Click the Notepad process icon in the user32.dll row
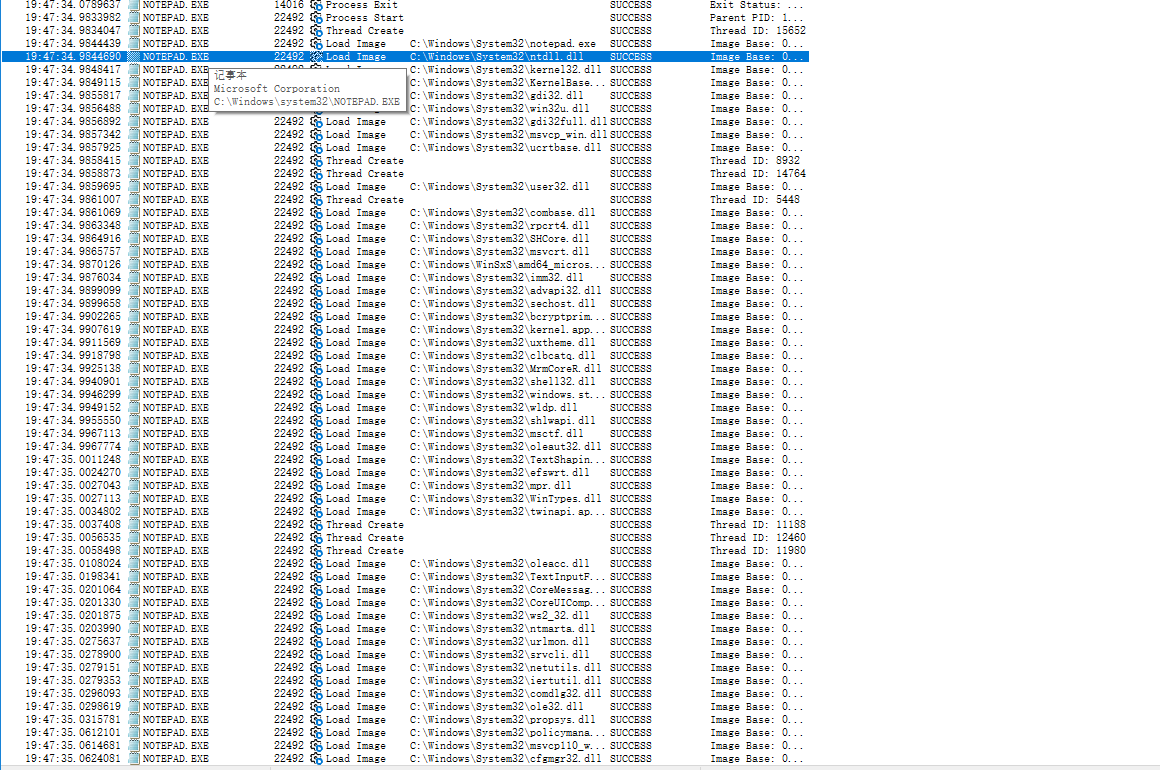The image size is (1160, 770). coord(134,187)
